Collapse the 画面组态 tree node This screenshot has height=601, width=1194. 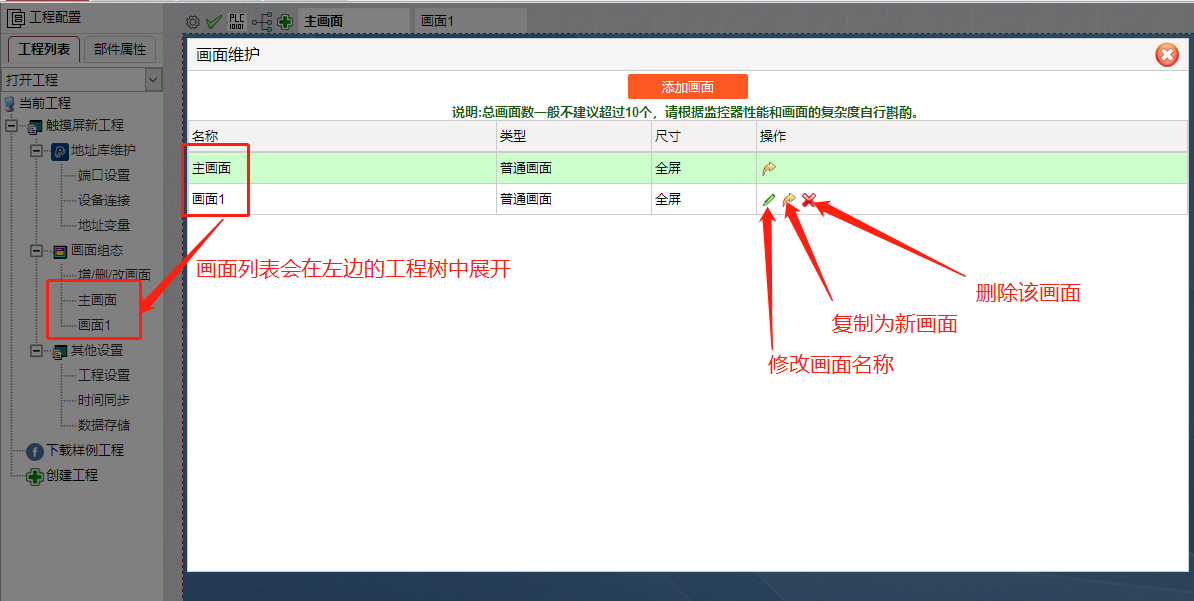tap(36, 251)
